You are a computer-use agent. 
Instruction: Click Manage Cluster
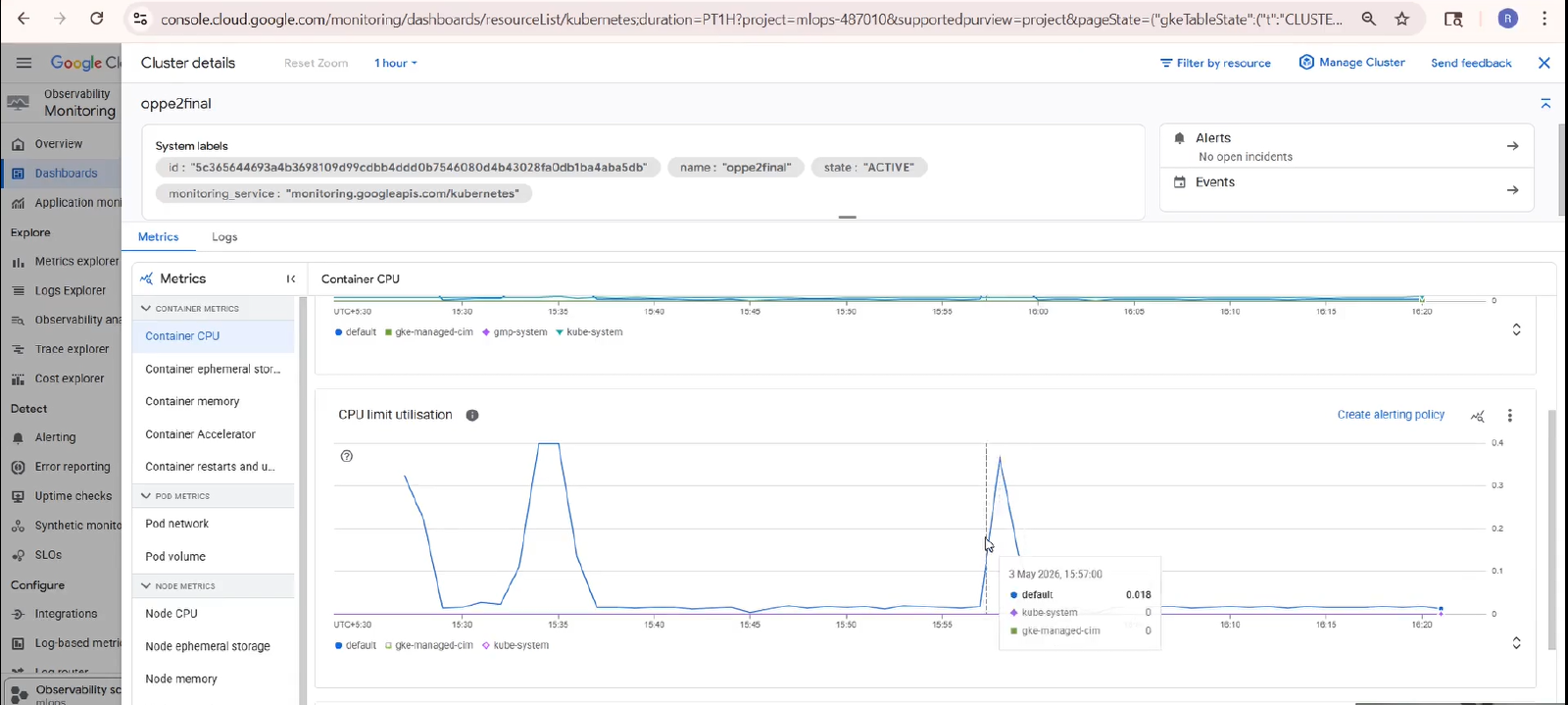click(1351, 62)
